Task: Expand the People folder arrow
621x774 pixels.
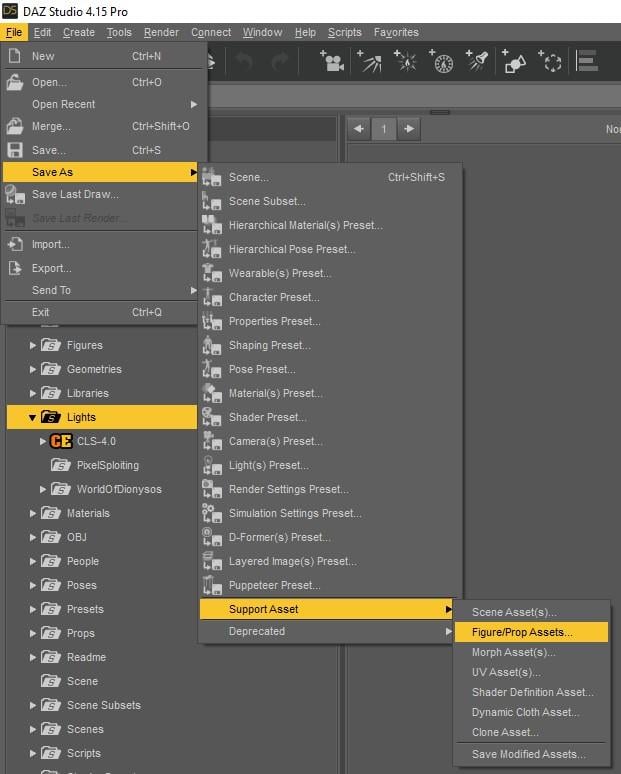Action: point(33,561)
